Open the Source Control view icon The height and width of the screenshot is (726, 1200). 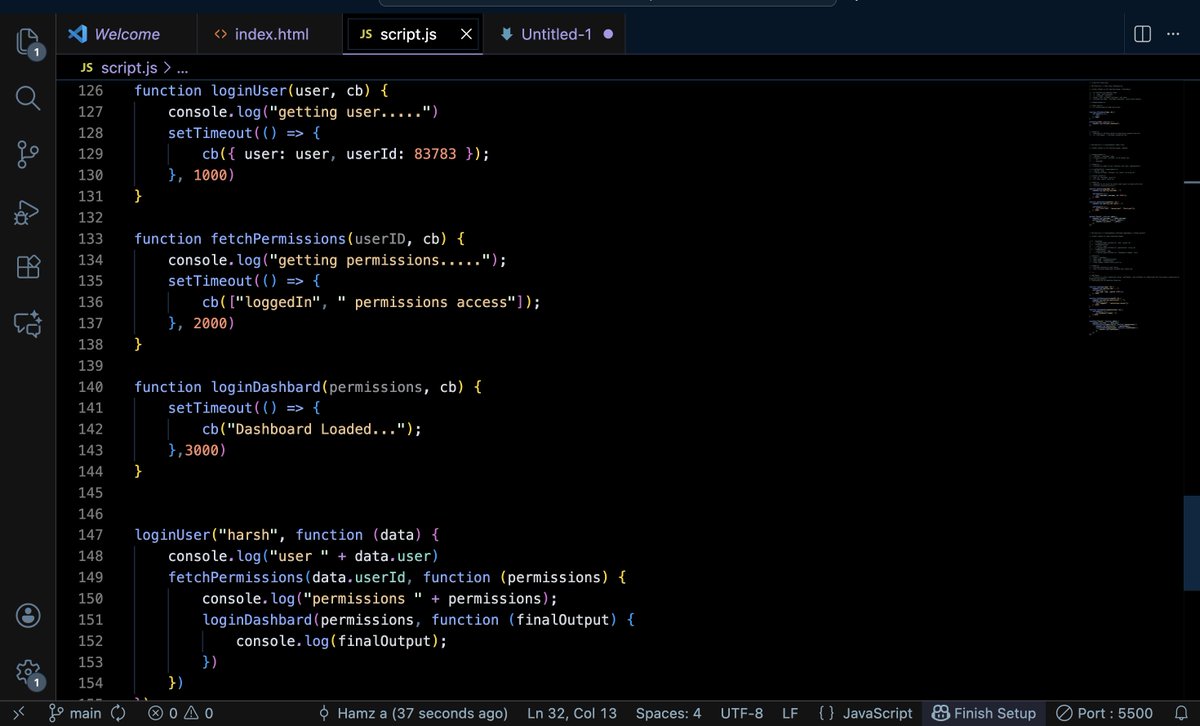point(28,155)
